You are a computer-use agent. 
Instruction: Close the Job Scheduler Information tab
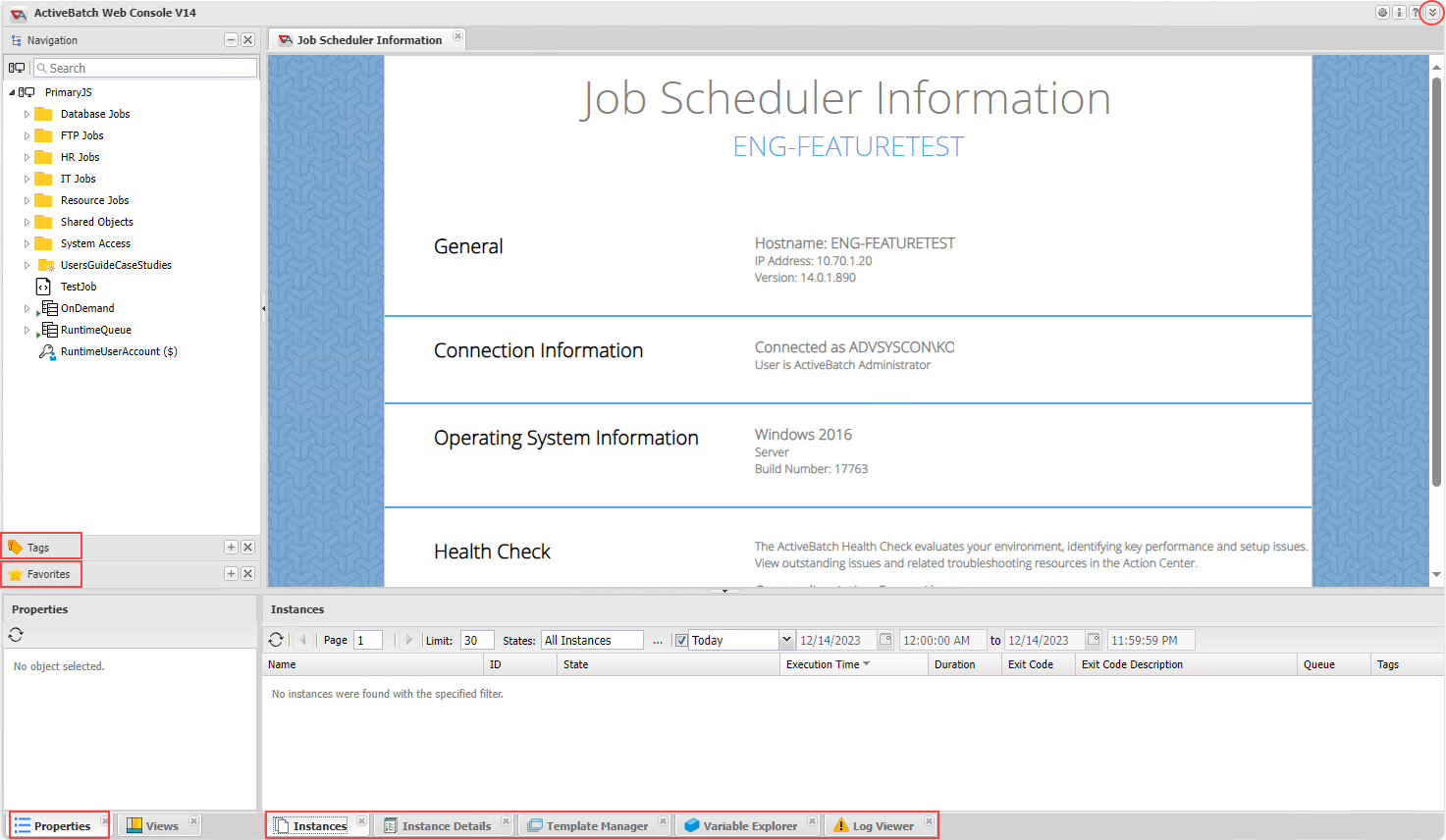click(x=457, y=36)
